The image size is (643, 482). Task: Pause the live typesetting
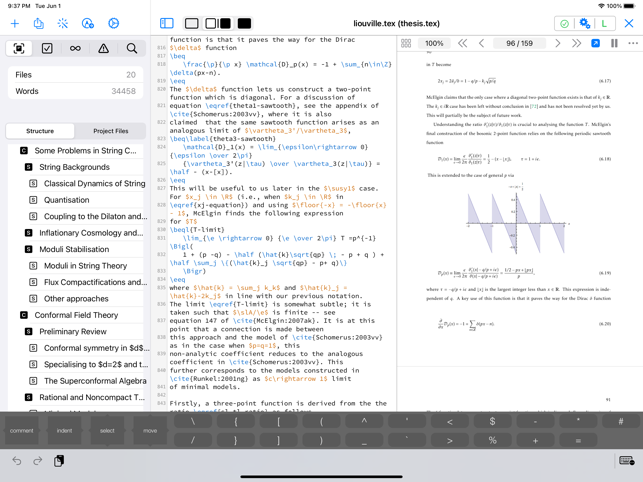click(x=614, y=44)
